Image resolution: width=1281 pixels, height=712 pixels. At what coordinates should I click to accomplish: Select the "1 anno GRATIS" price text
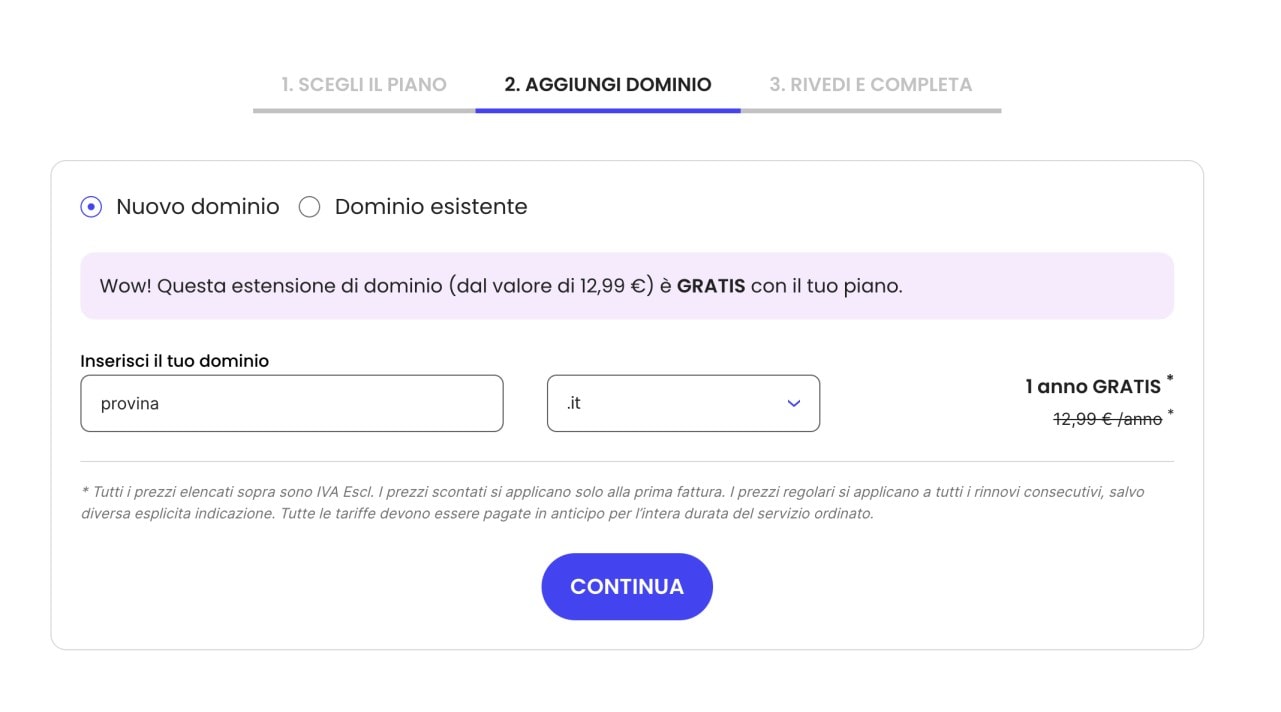coord(1096,386)
